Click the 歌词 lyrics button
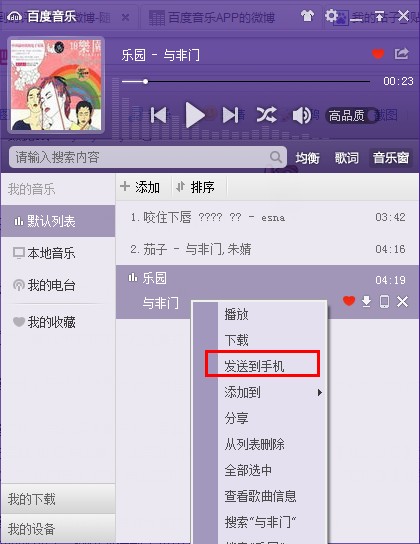This screenshot has height=544, width=420. pyautogui.click(x=346, y=158)
